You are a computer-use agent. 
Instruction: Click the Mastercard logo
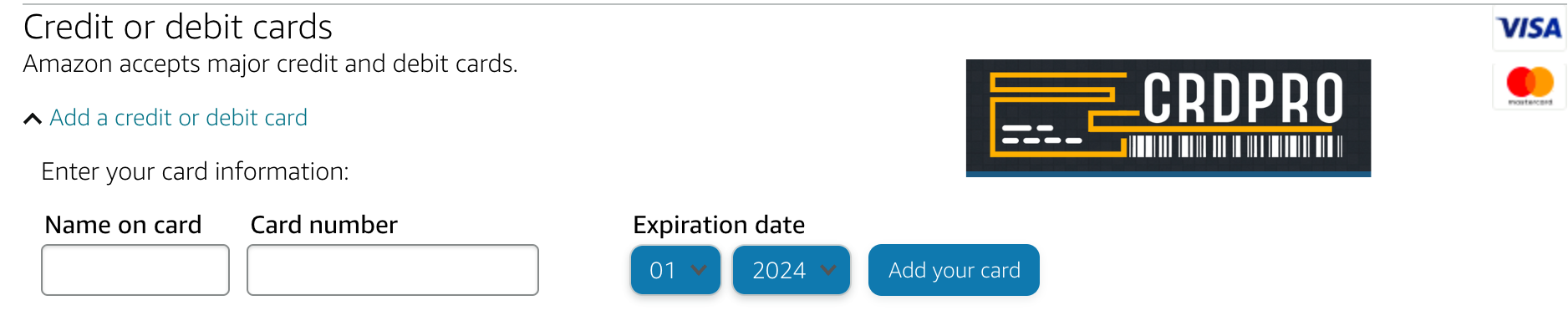(1530, 86)
